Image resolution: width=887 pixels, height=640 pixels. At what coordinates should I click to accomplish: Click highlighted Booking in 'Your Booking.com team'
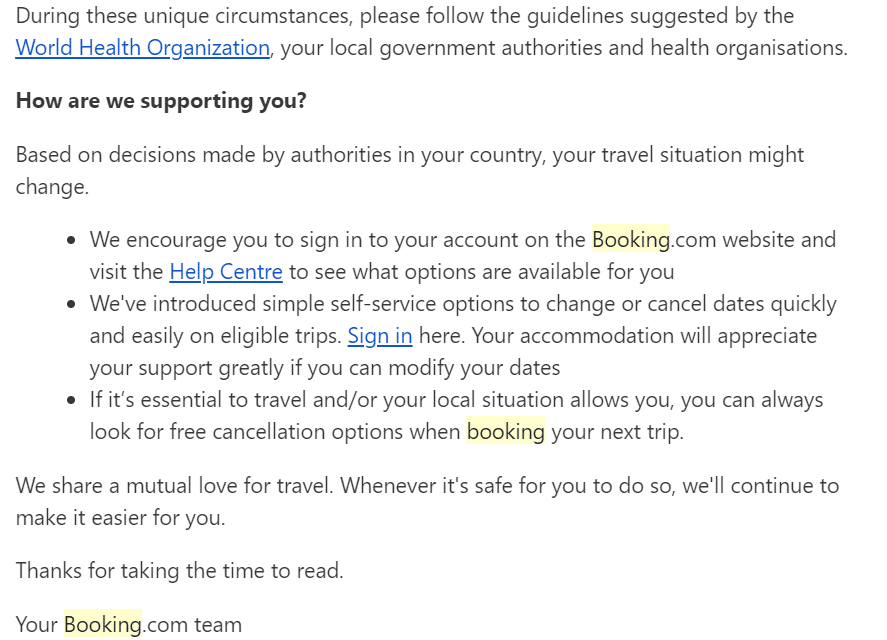(102, 625)
